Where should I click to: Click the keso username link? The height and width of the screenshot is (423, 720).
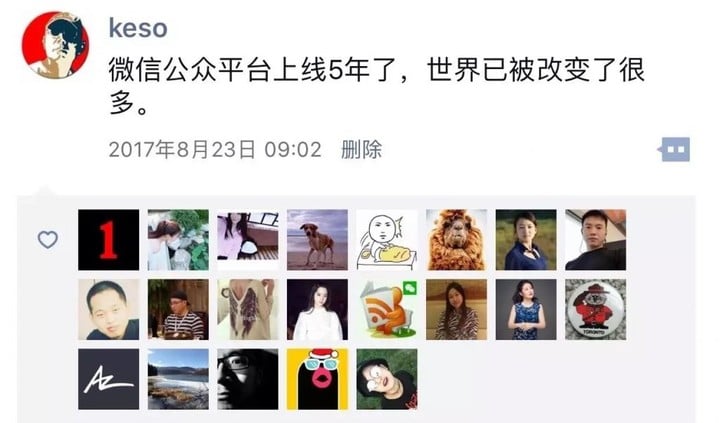click(x=138, y=28)
